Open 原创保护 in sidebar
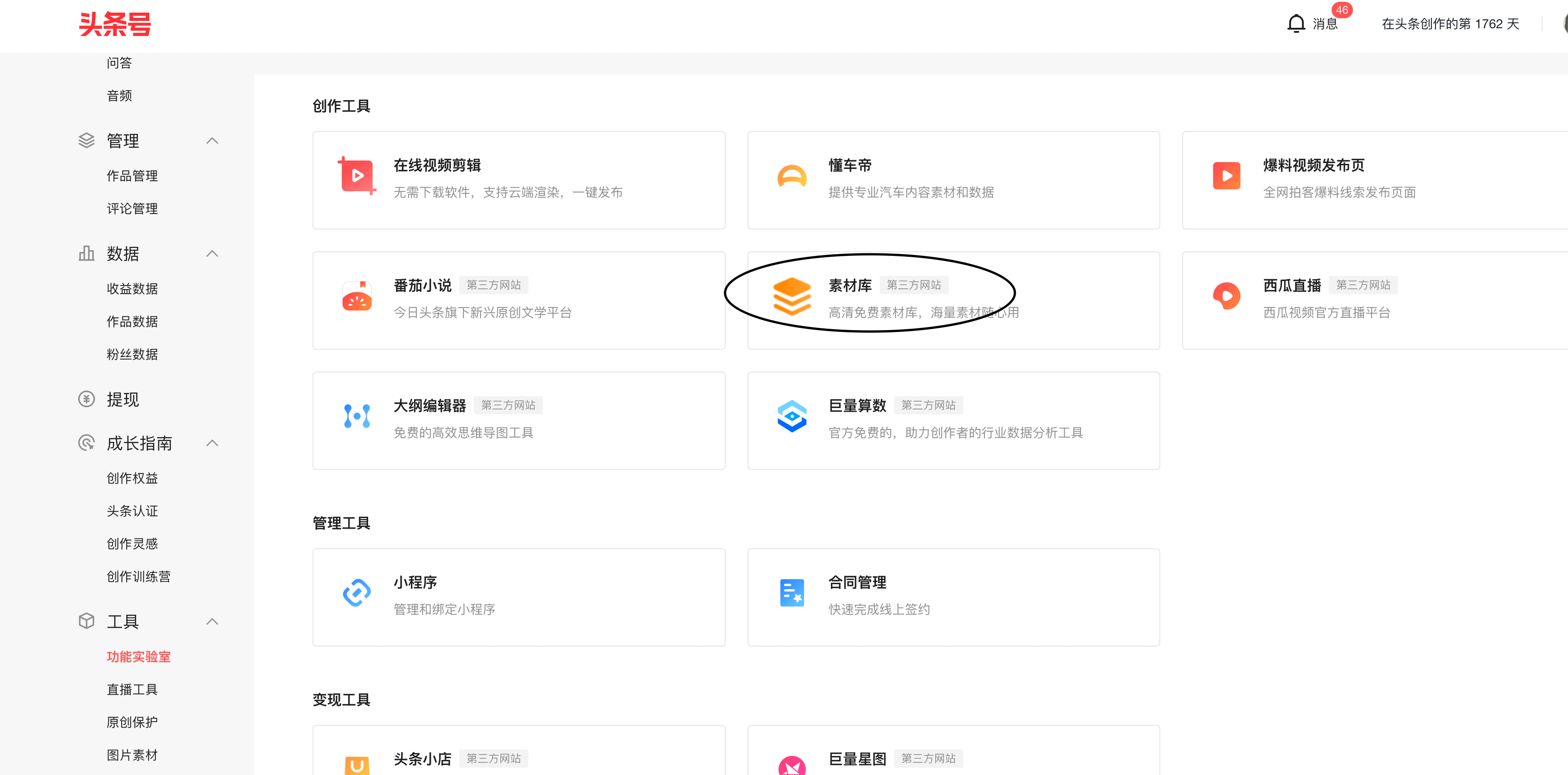1568x775 pixels. [x=132, y=722]
